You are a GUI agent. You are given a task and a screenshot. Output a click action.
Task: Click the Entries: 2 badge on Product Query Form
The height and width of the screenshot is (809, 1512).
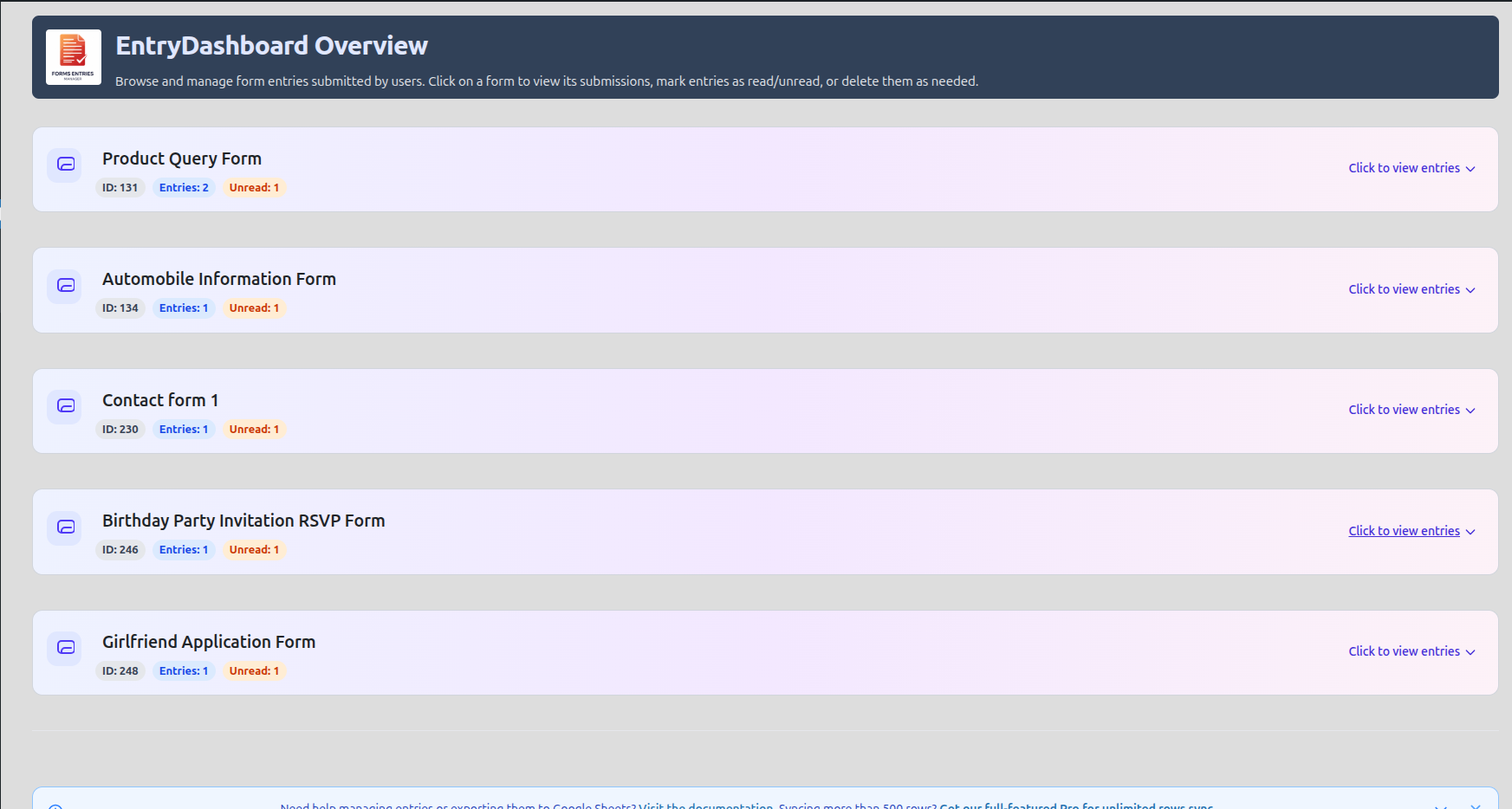click(184, 187)
